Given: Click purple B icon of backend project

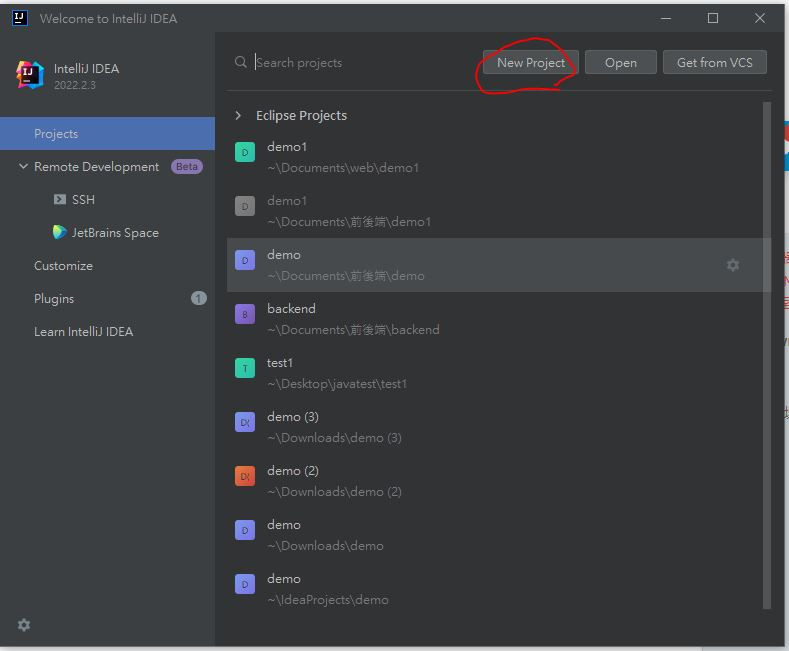Looking at the screenshot, I should coord(245,314).
